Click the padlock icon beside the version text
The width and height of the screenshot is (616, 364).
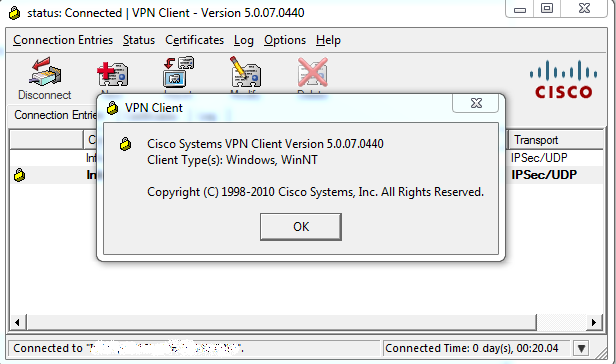[x=125, y=144]
